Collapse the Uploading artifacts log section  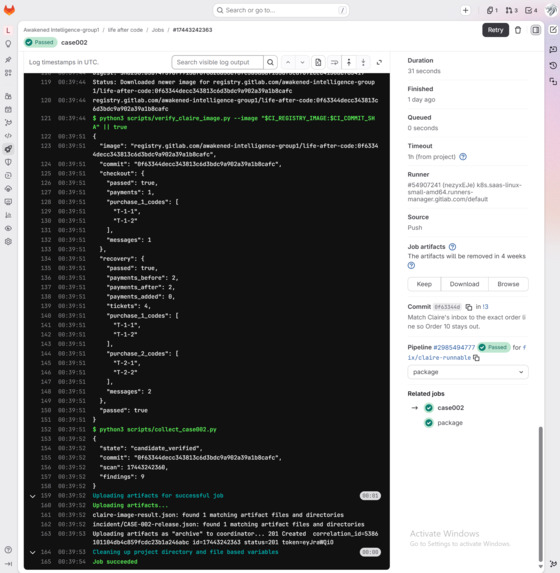33,496
